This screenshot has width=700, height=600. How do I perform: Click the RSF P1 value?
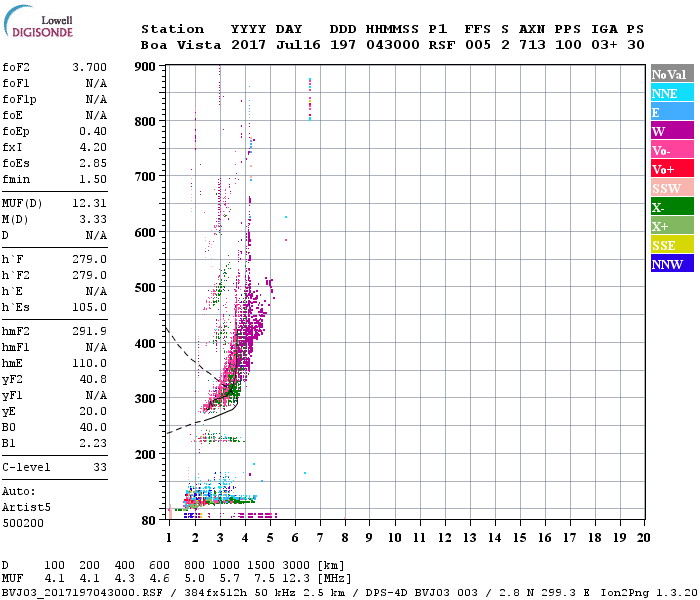coord(442,45)
